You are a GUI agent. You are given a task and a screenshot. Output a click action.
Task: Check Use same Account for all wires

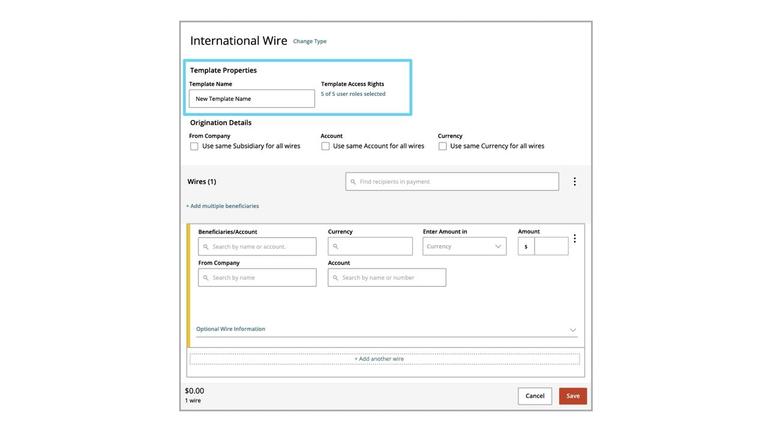coord(326,146)
